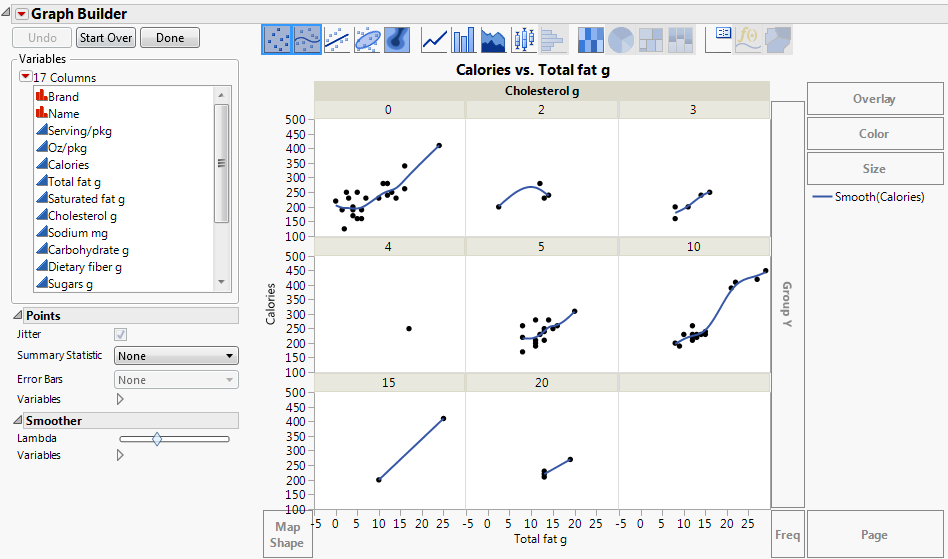This screenshot has height=559, width=948.
Task: Click the cholesterol level 10 panel header
Action: click(693, 247)
